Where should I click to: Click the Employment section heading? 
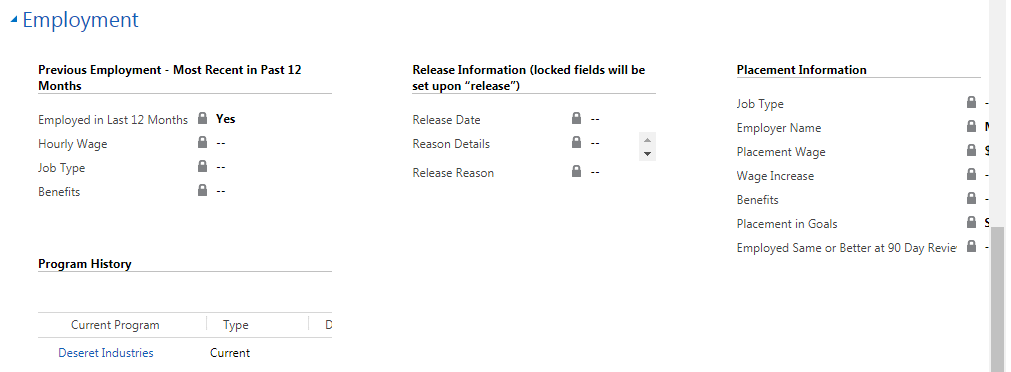coord(81,20)
